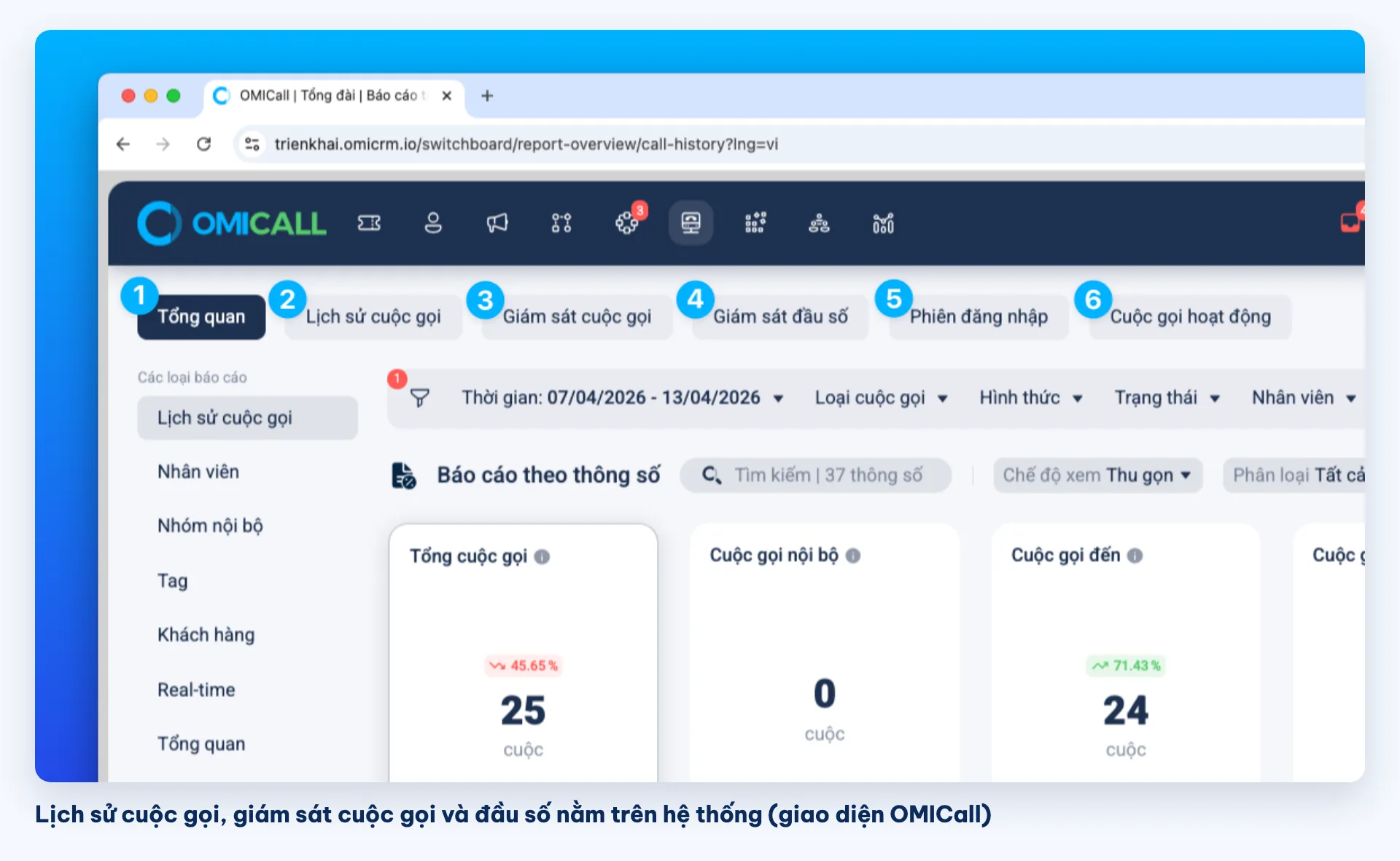Image resolution: width=1400 pixels, height=861 pixels.
Task: Open the workflow nodes icon
Action: [x=561, y=223]
